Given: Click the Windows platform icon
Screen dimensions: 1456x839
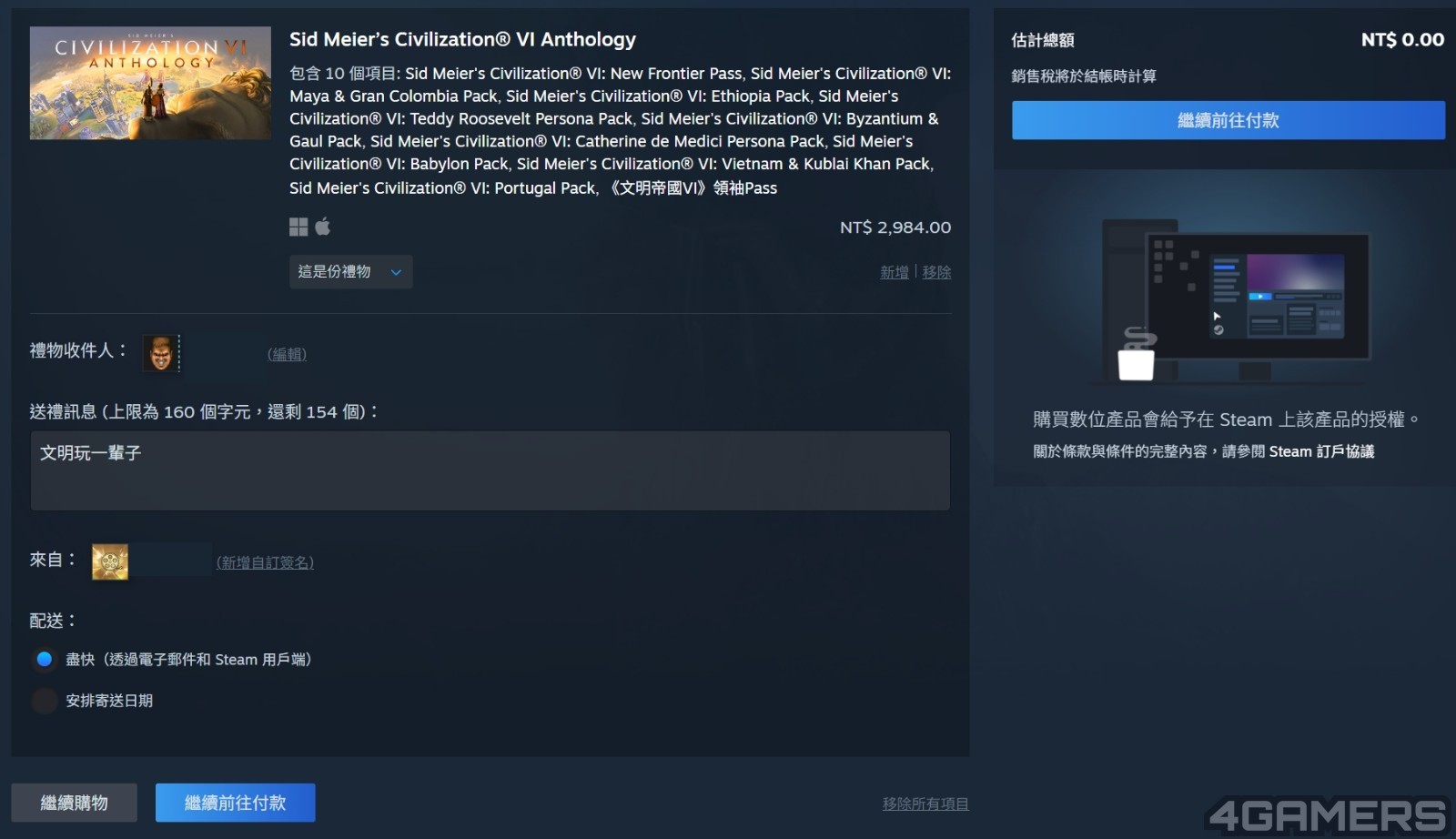Looking at the screenshot, I should (x=298, y=227).
